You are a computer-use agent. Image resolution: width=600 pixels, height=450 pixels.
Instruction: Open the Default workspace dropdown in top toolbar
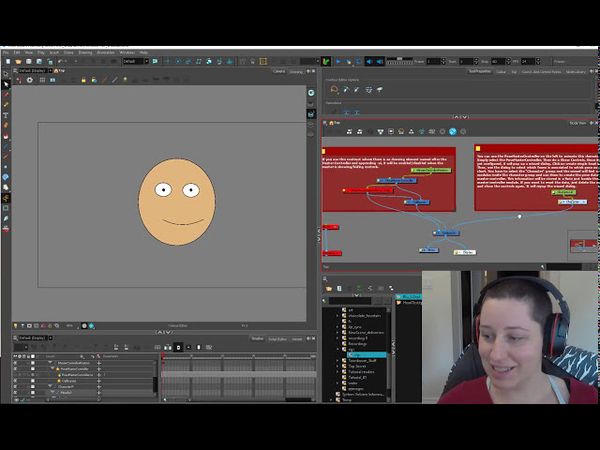tap(135, 61)
